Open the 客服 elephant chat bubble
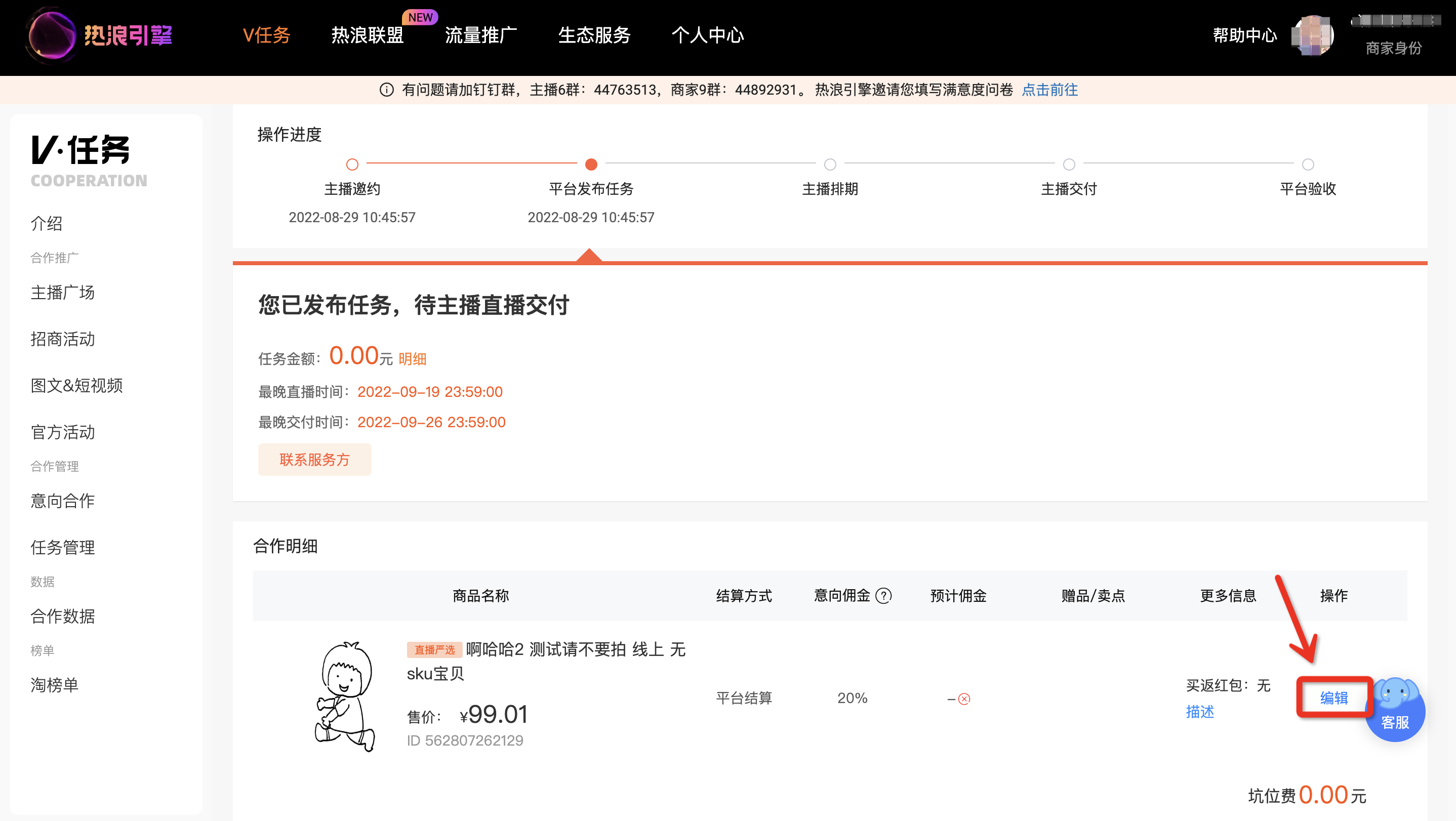Viewport: 1456px width, 821px height. click(1394, 710)
